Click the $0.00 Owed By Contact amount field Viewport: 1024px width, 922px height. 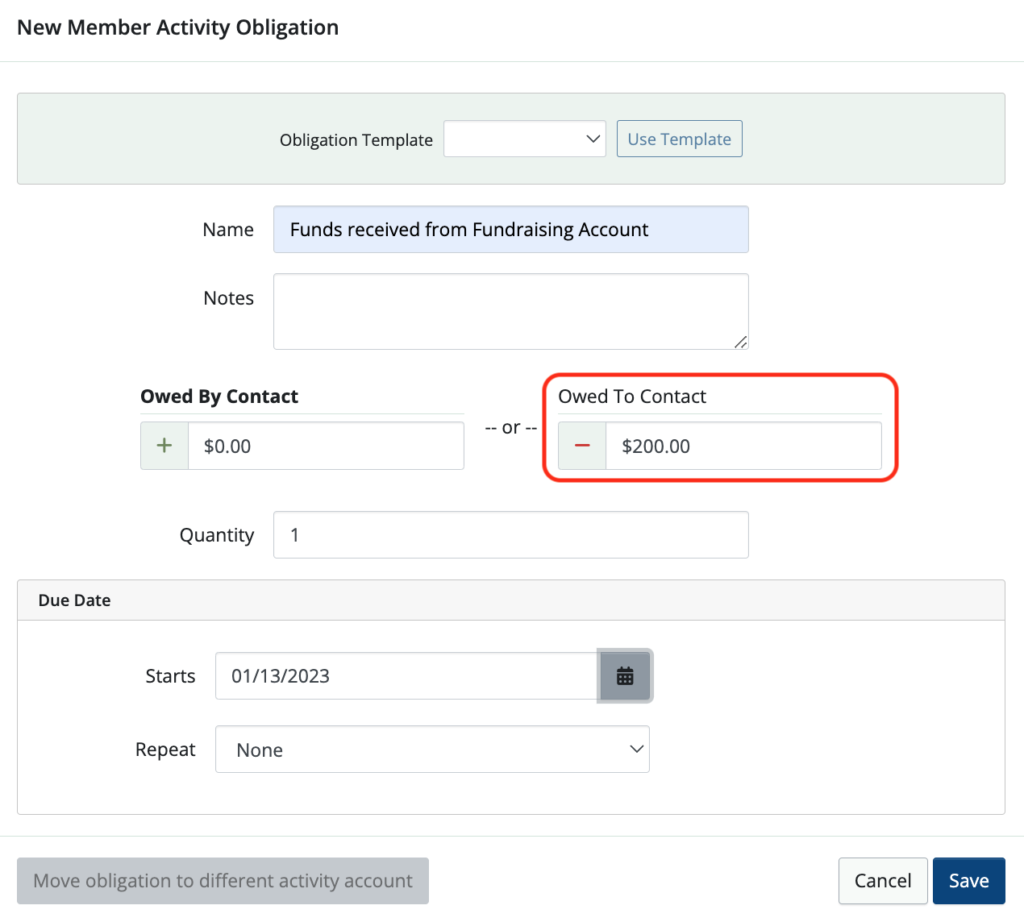coord(325,446)
